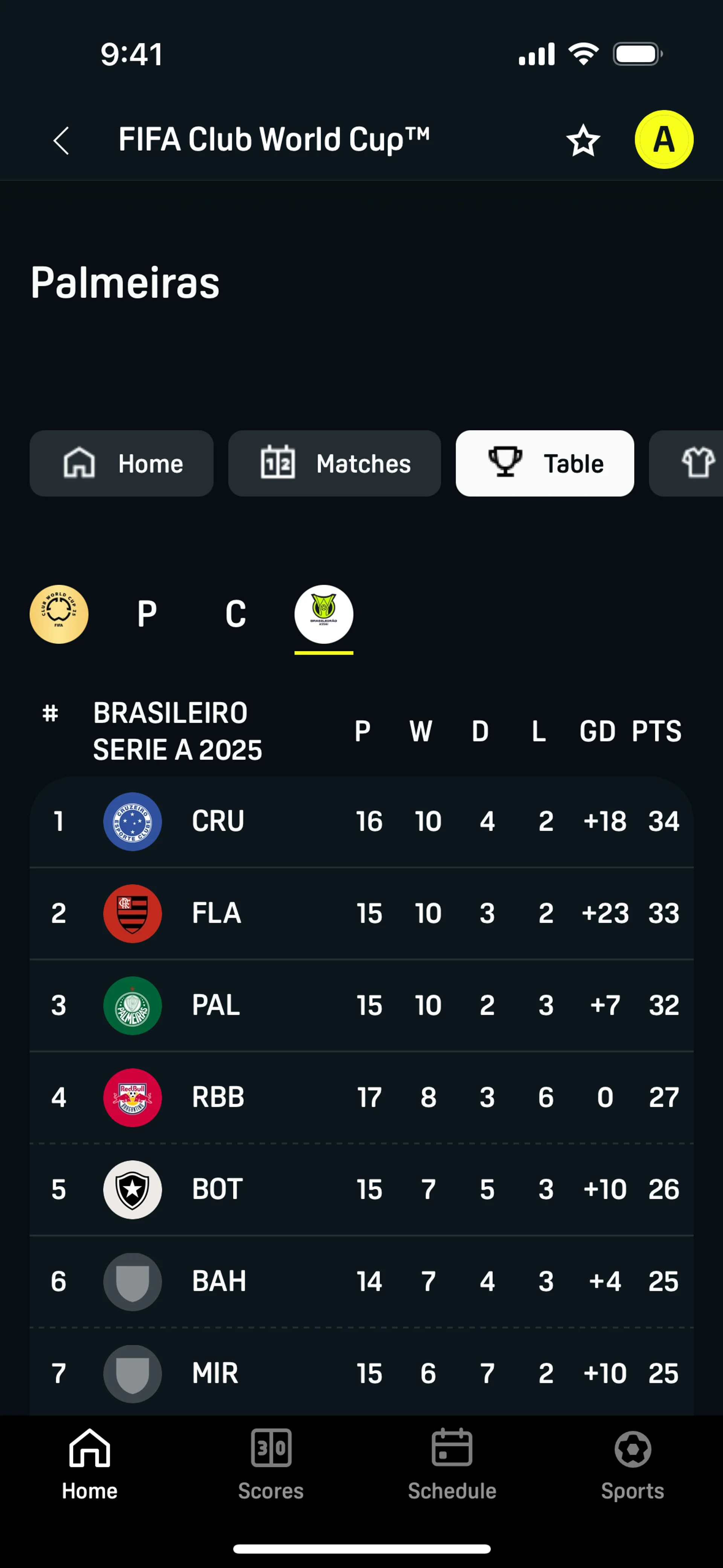
Task: Switch to the Matches tab
Action: (334, 464)
